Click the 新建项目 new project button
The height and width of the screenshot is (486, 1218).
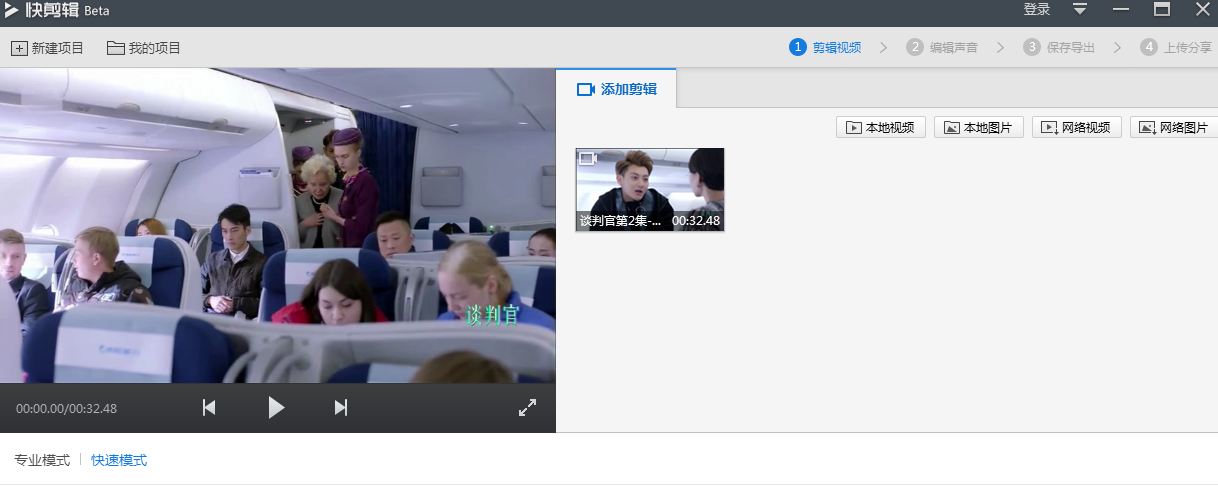coord(47,48)
